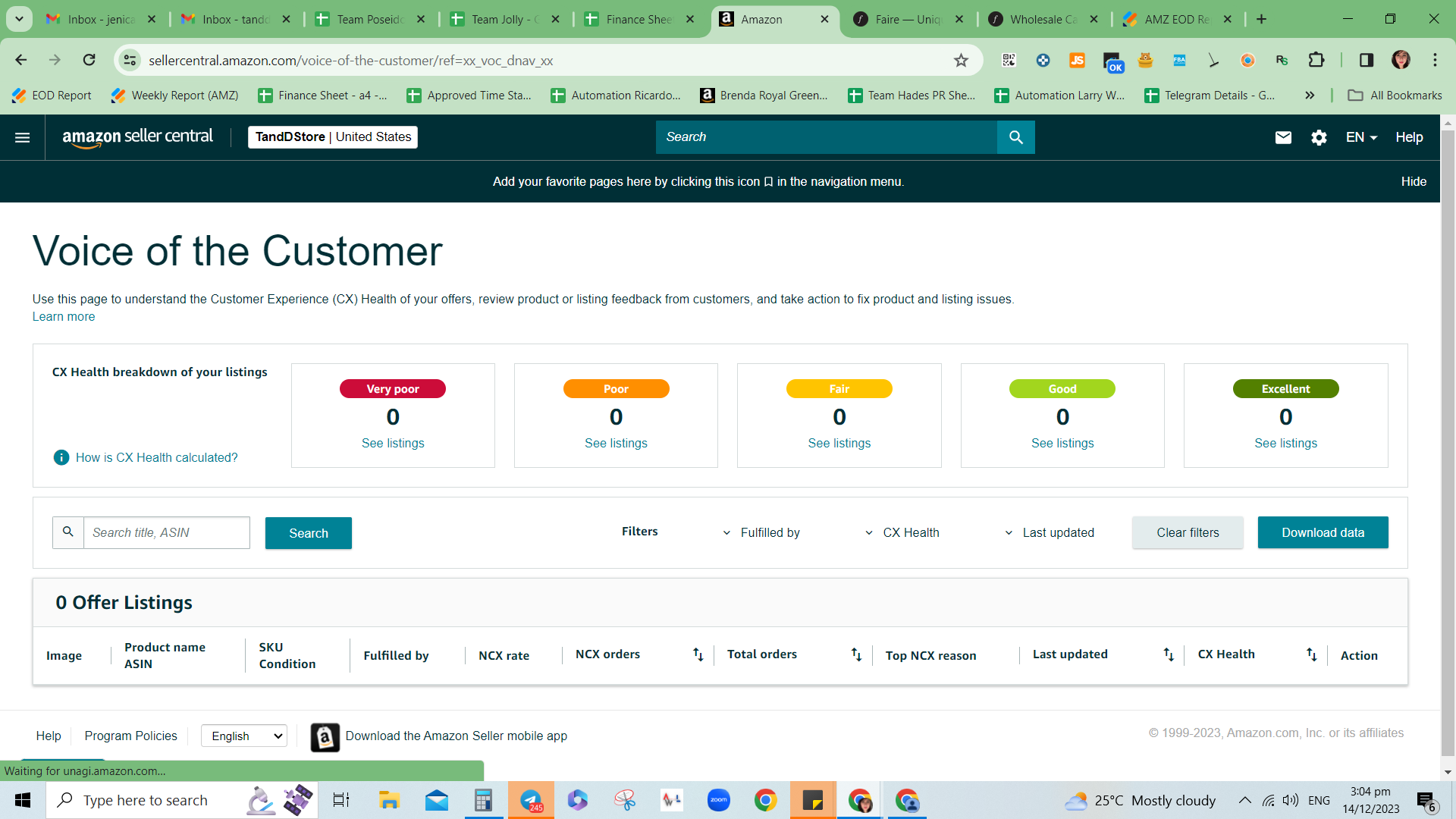Viewport: 1456px width, 819px height.
Task: Click the Search title, ASIN input field
Action: pyautogui.click(x=166, y=532)
